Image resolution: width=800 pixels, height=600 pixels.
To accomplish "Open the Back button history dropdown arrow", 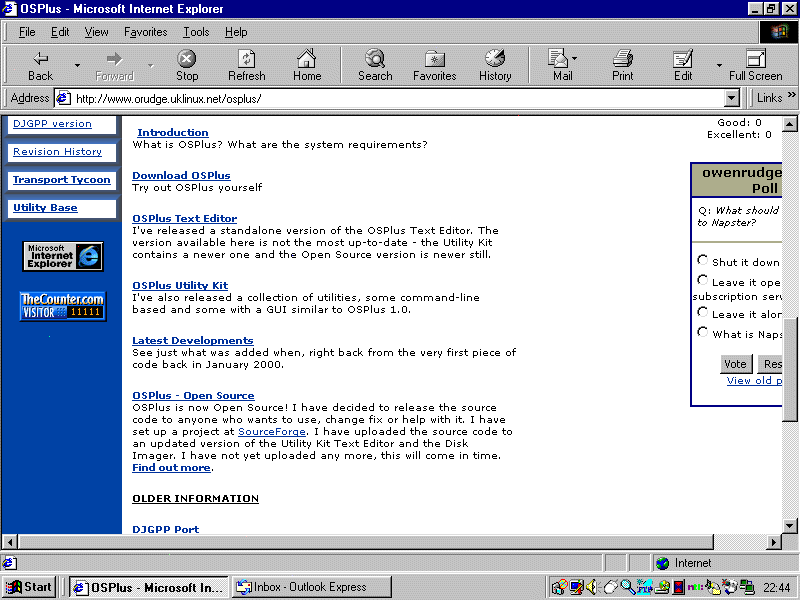I will click(77, 66).
